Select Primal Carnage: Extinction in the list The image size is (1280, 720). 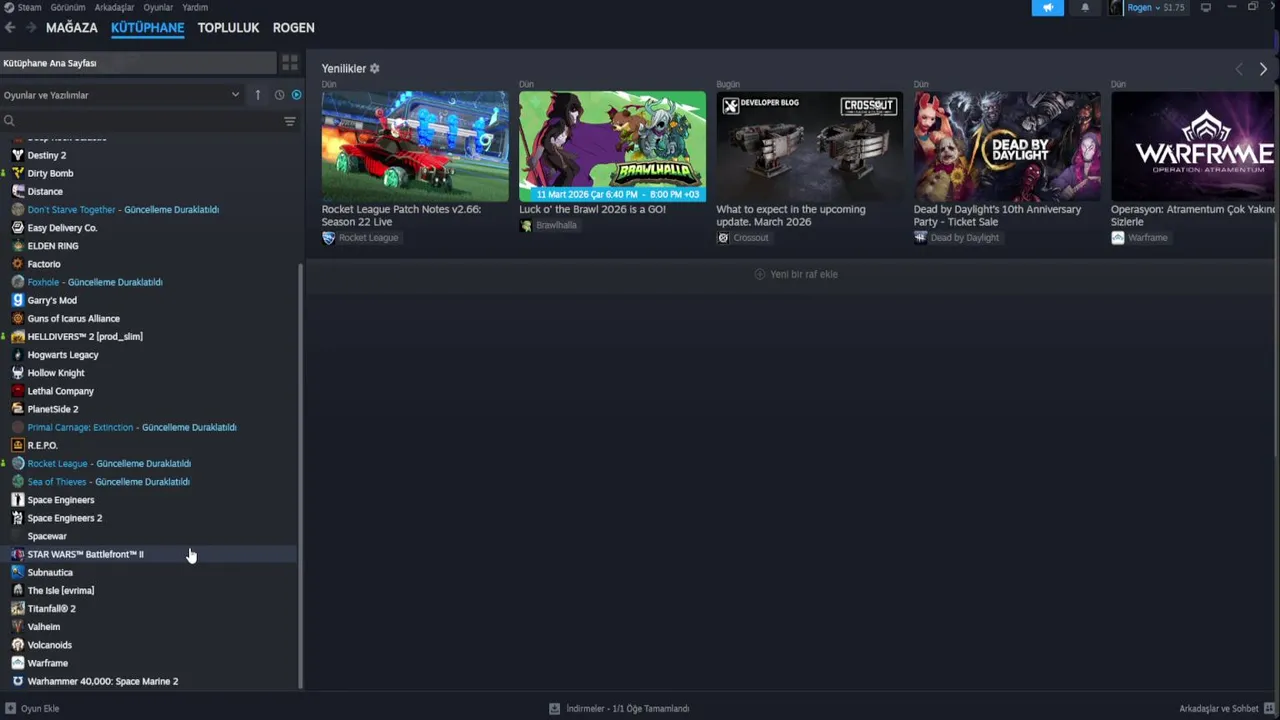pos(150,427)
